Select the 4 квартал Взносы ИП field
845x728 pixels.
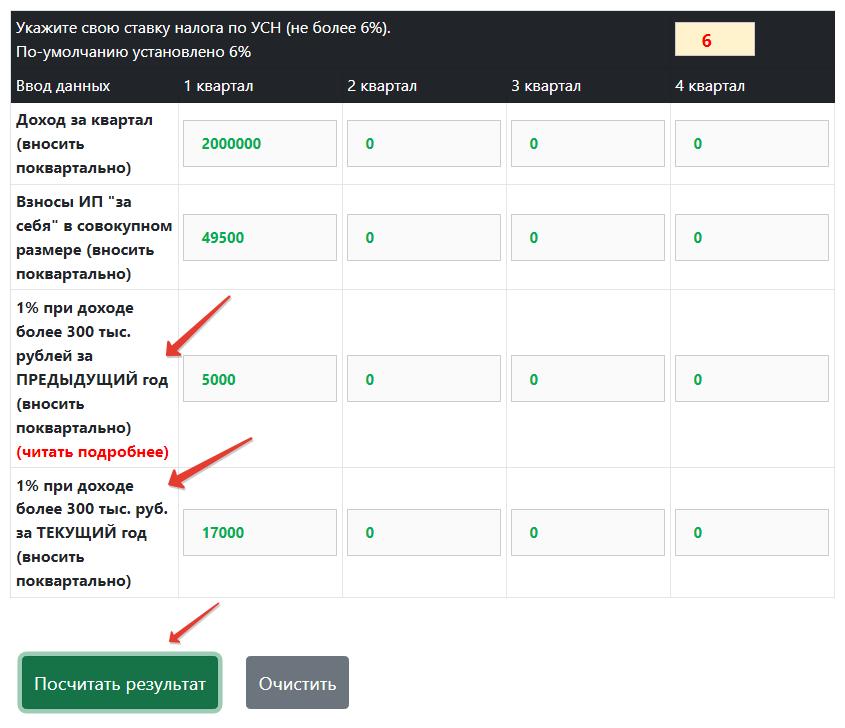click(752, 238)
